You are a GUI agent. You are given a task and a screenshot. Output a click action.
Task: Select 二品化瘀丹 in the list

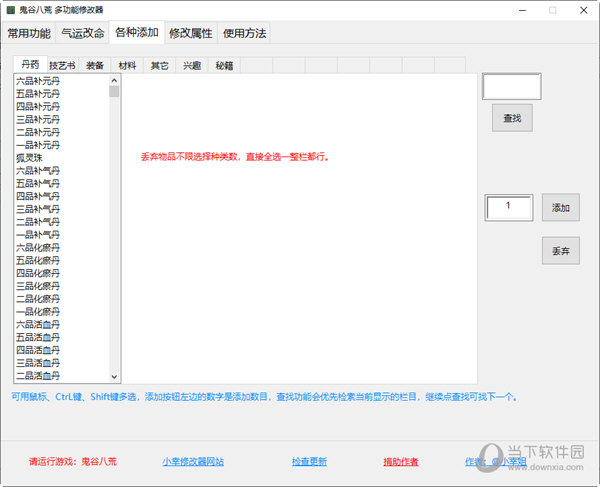(x=38, y=299)
